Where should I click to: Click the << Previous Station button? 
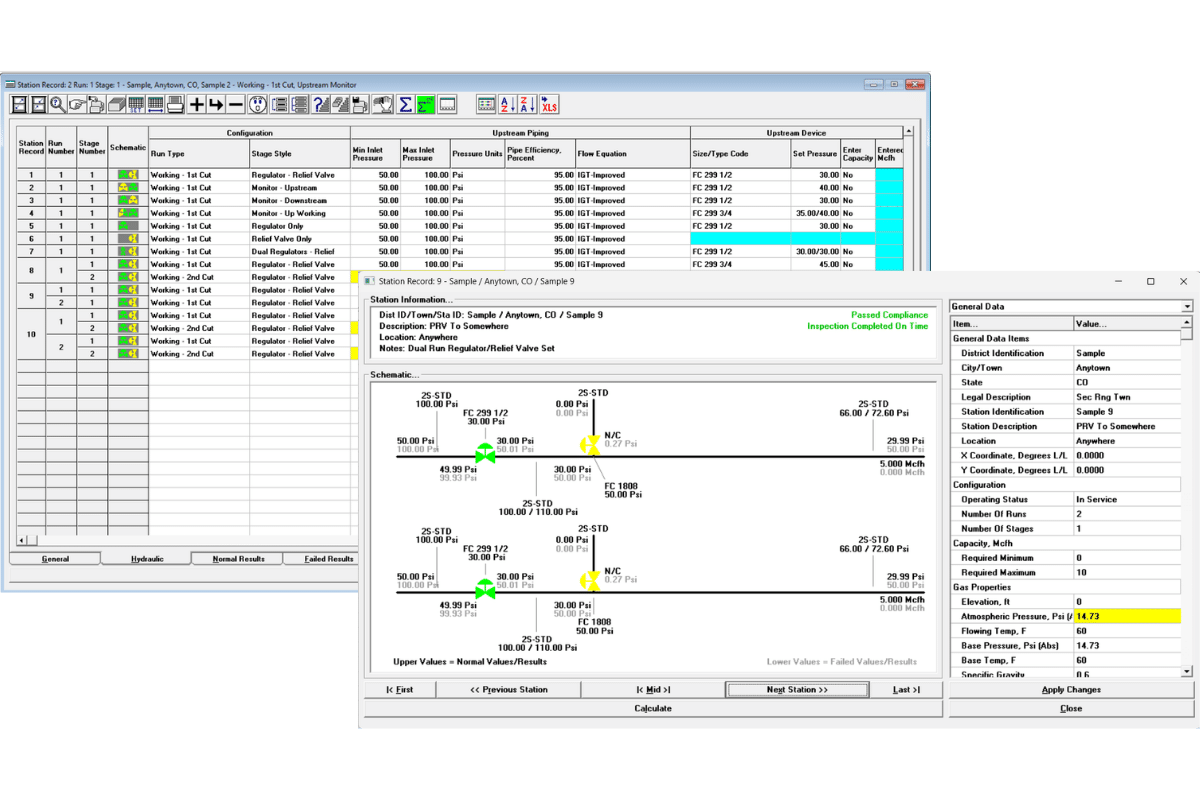(509, 690)
